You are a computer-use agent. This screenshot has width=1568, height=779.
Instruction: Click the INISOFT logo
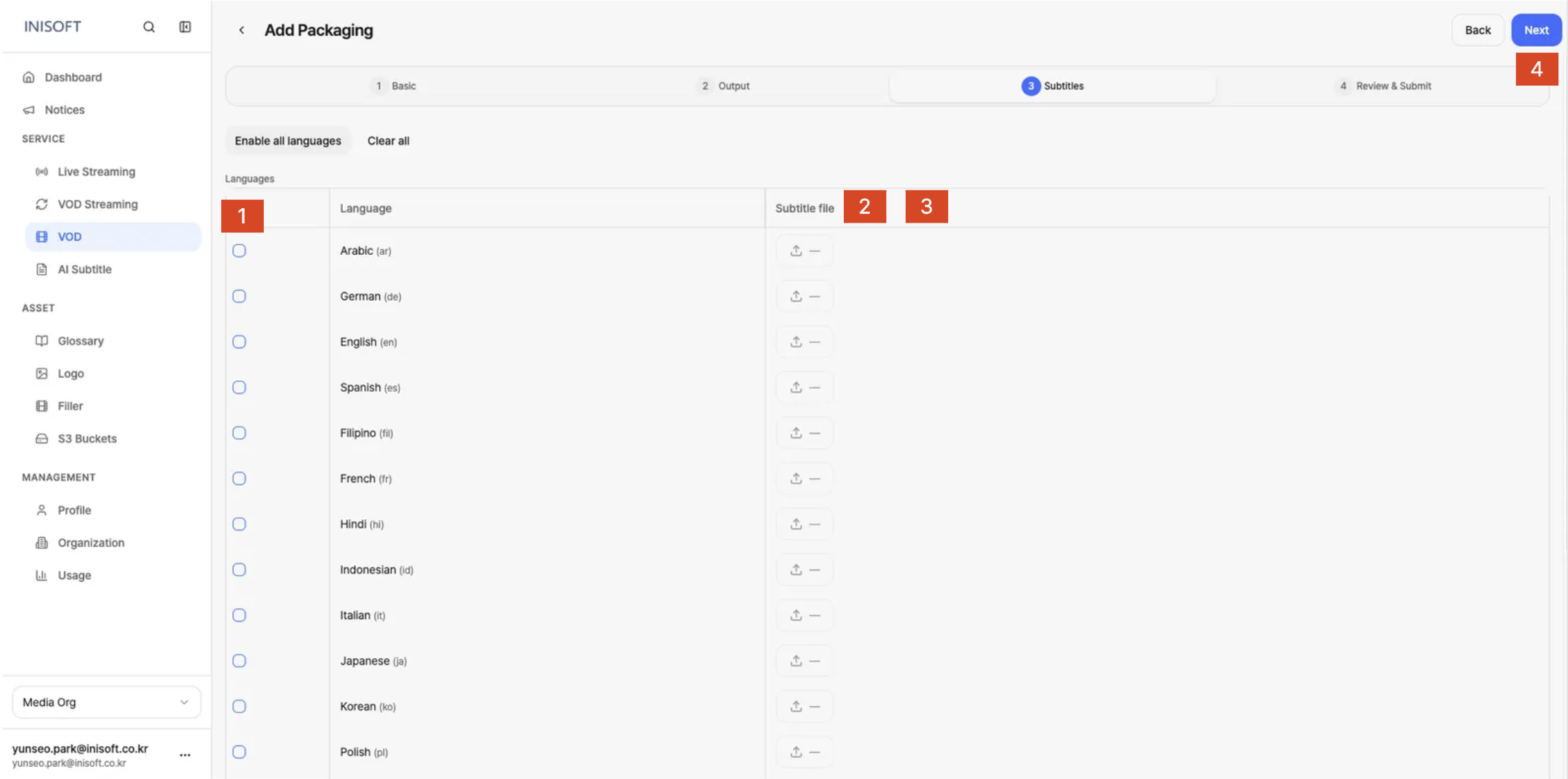click(52, 27)
